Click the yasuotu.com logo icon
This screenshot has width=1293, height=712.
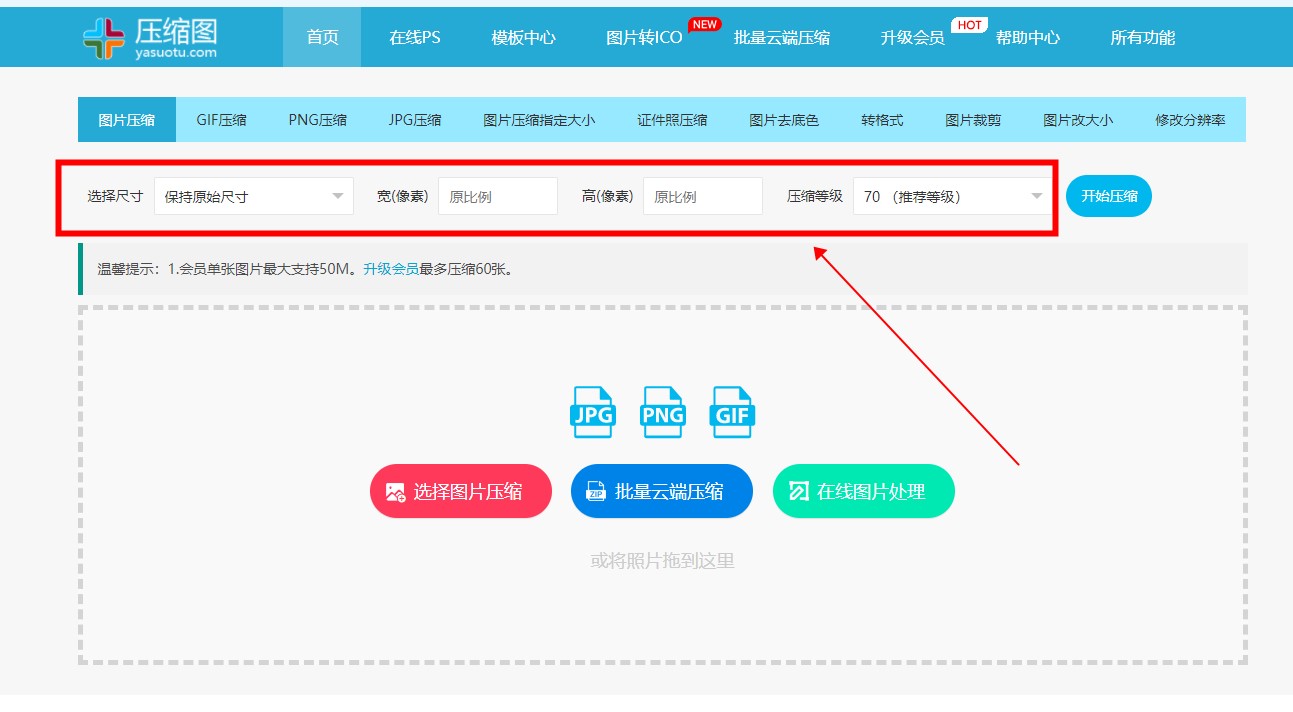click(x=104, y=37)
